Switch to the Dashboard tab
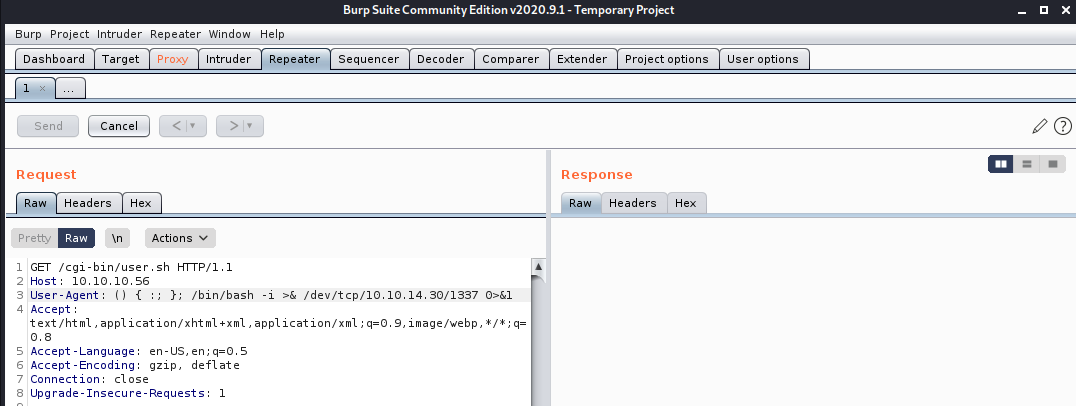Screen dimensions: 1076x406 click(x=54, y=59)
